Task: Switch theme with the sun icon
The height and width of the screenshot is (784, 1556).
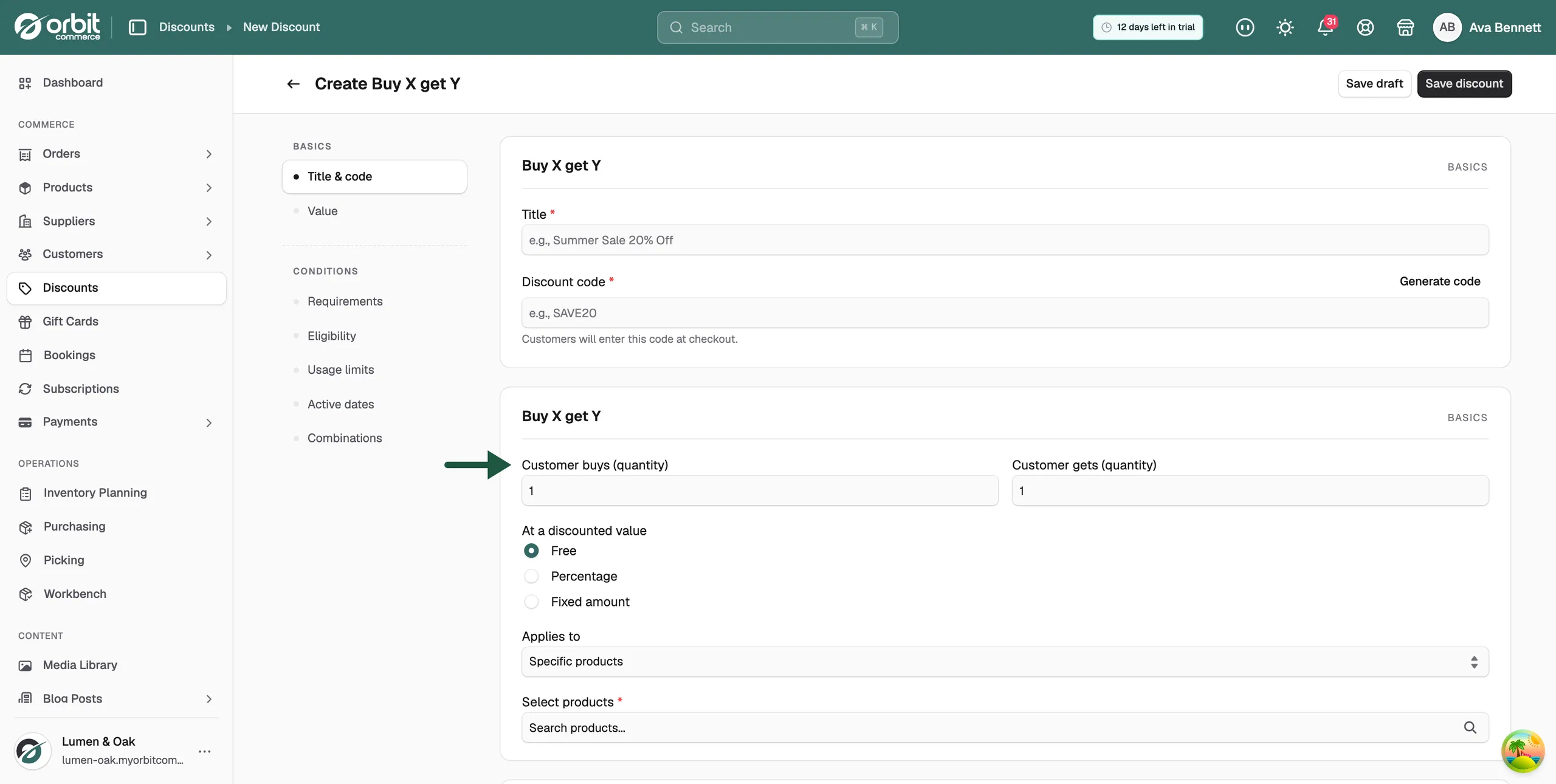Action: (x=1285, y=27)
